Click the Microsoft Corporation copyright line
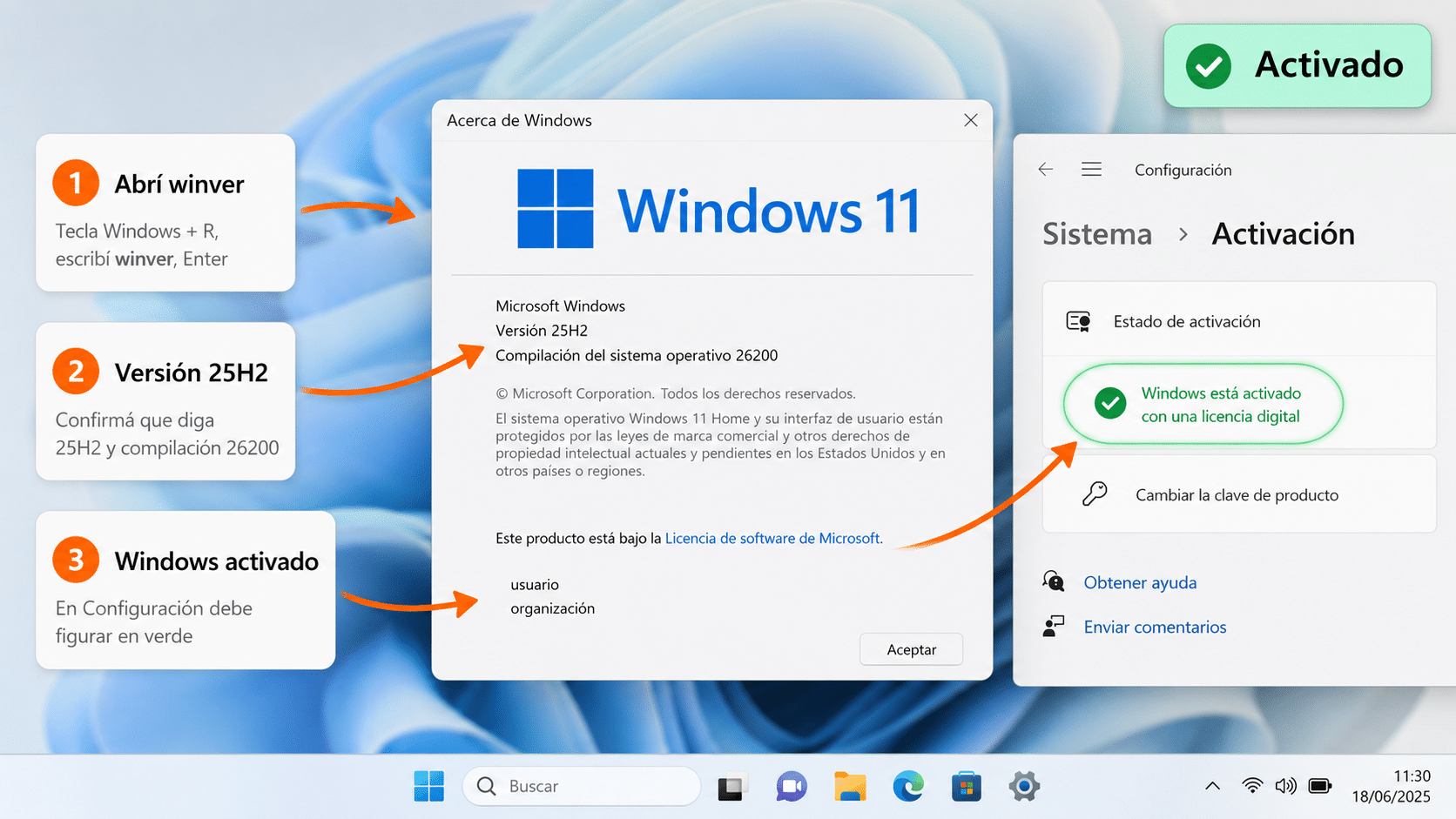The height and width of the screenshot is (819, 1456). 676,393
